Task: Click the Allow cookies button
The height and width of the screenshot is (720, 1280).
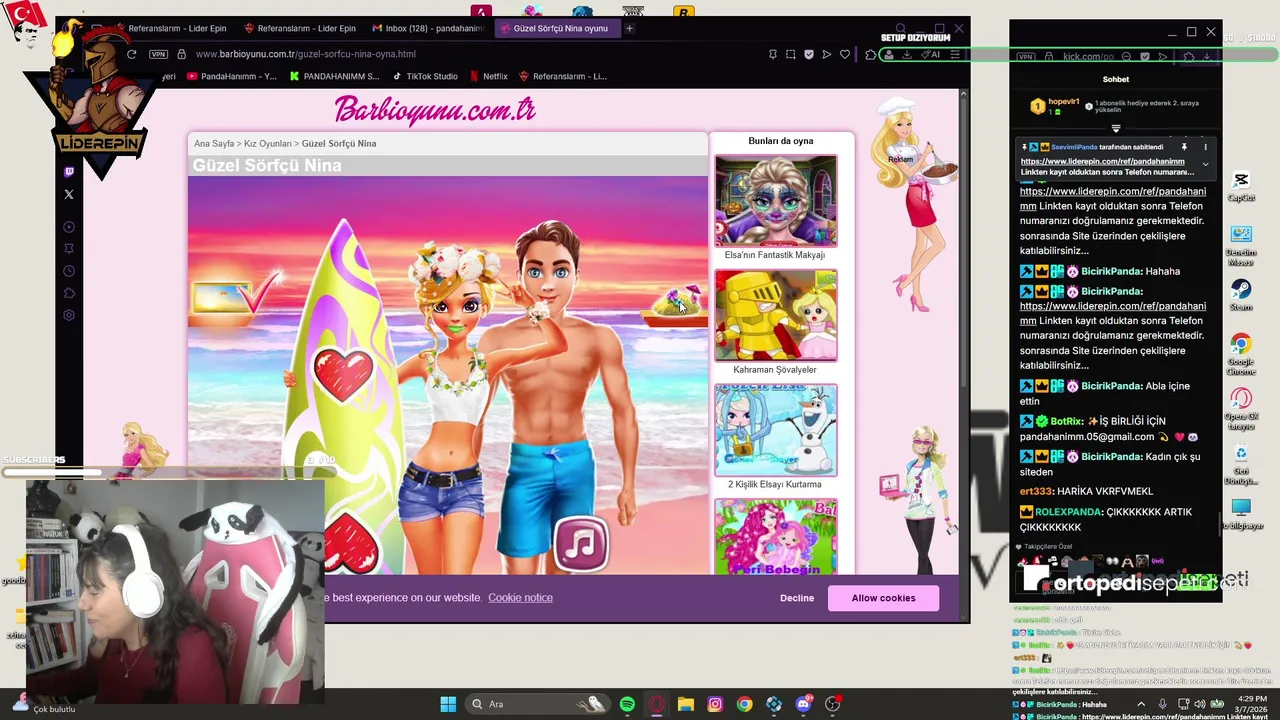Action: (x=883, y=598)
